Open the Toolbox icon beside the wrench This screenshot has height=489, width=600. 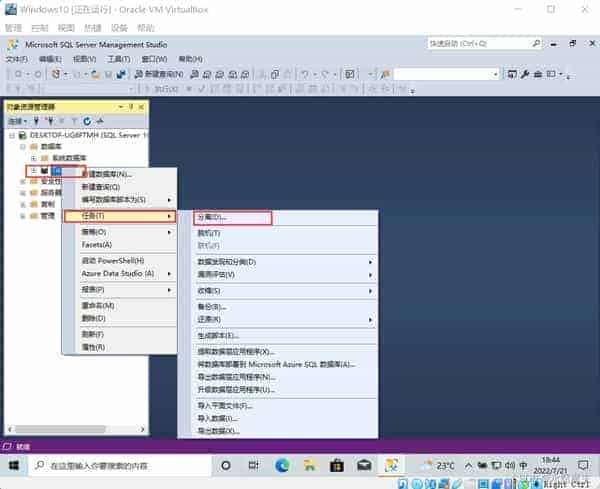[538, 74]
